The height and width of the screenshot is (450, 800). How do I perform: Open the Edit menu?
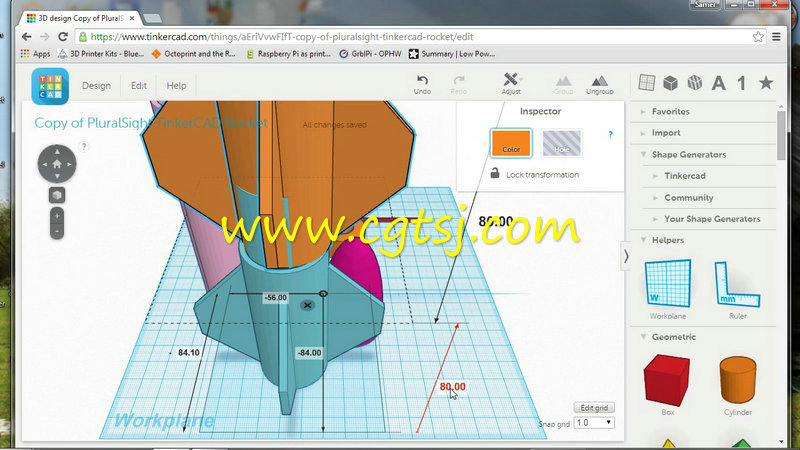coord(139,86)
